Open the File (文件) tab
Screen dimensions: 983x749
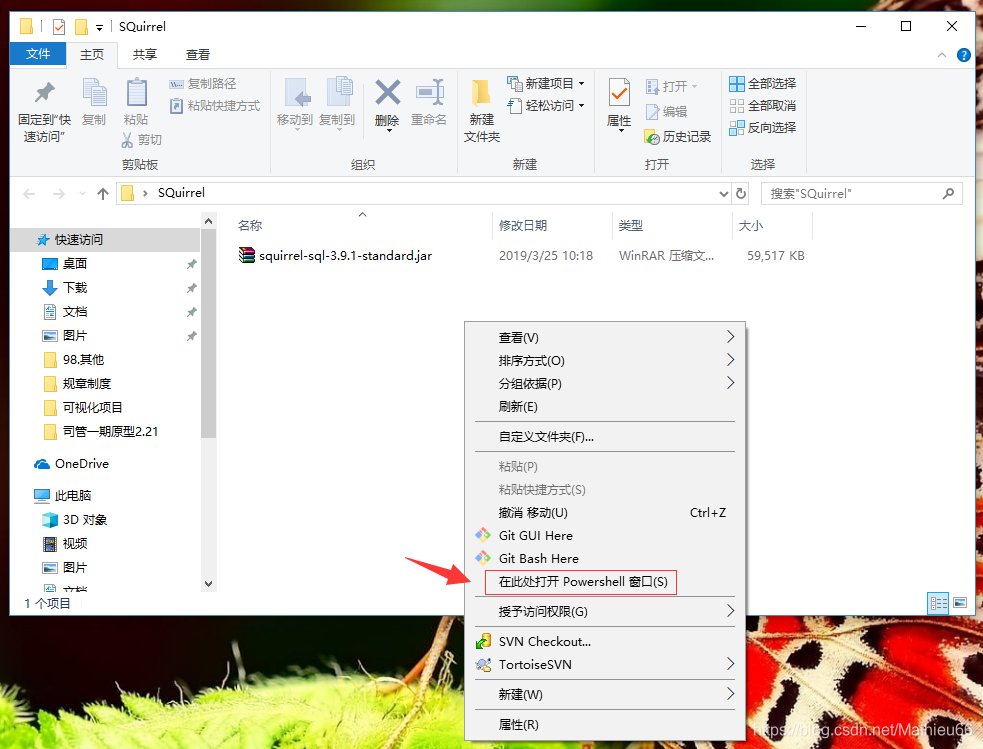tap(38, 54)
